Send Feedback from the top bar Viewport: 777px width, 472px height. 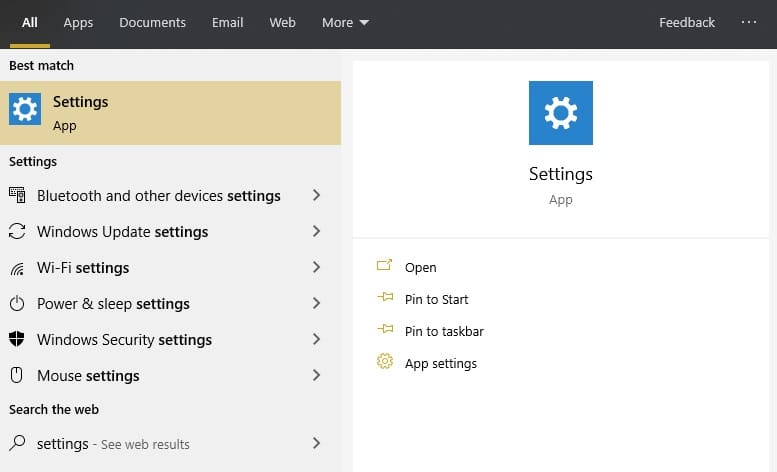[686, 22]
